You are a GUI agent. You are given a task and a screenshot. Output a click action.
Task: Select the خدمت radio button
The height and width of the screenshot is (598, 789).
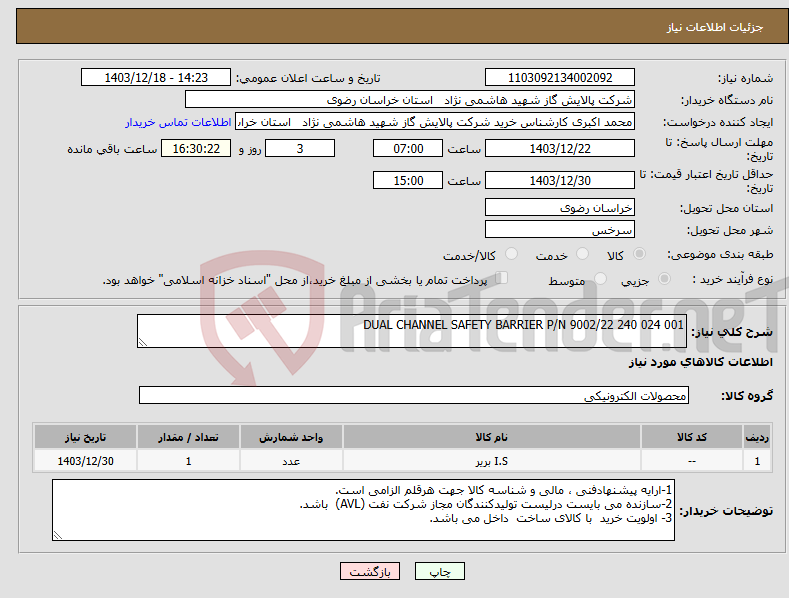[x=583, y=254]
